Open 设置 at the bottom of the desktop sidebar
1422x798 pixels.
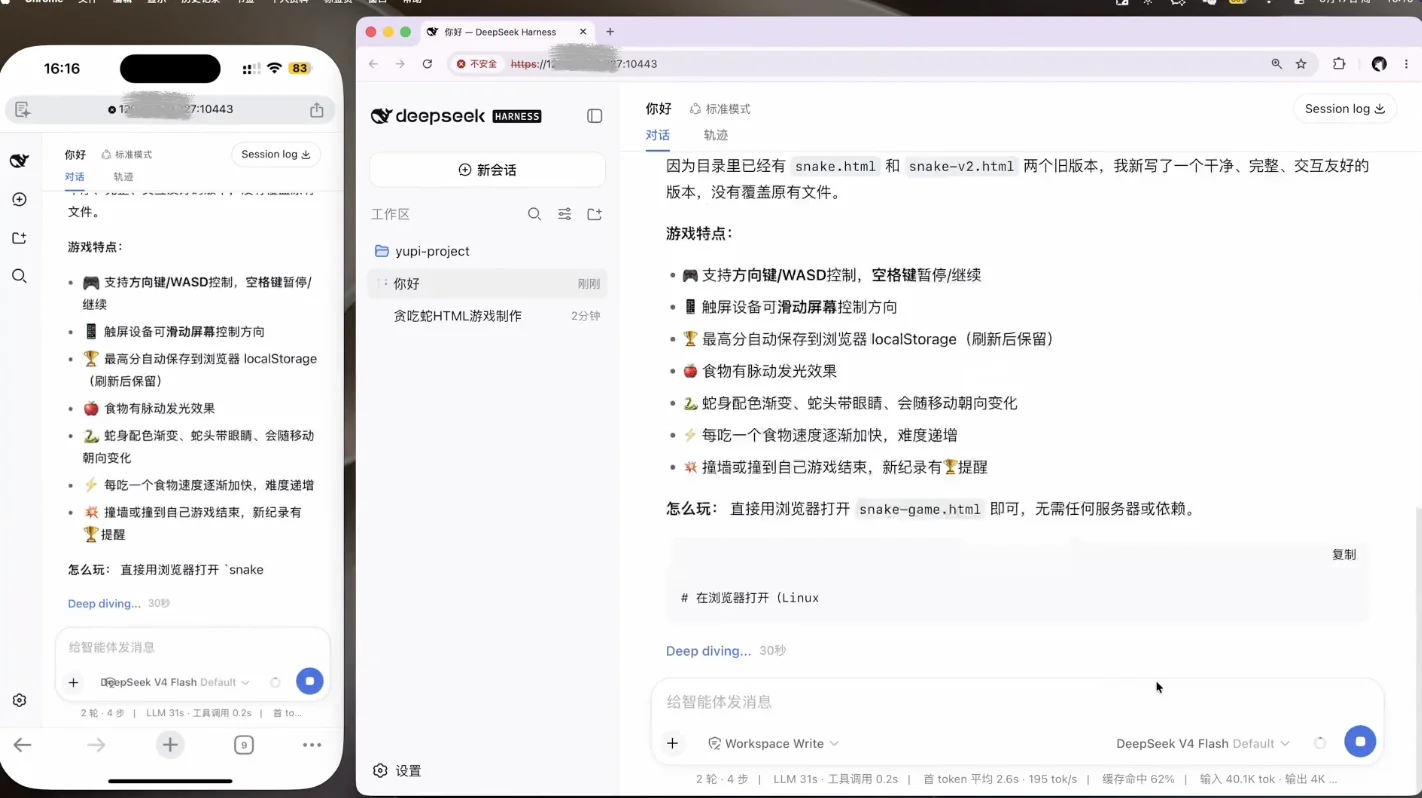click(x=397, y=771)
